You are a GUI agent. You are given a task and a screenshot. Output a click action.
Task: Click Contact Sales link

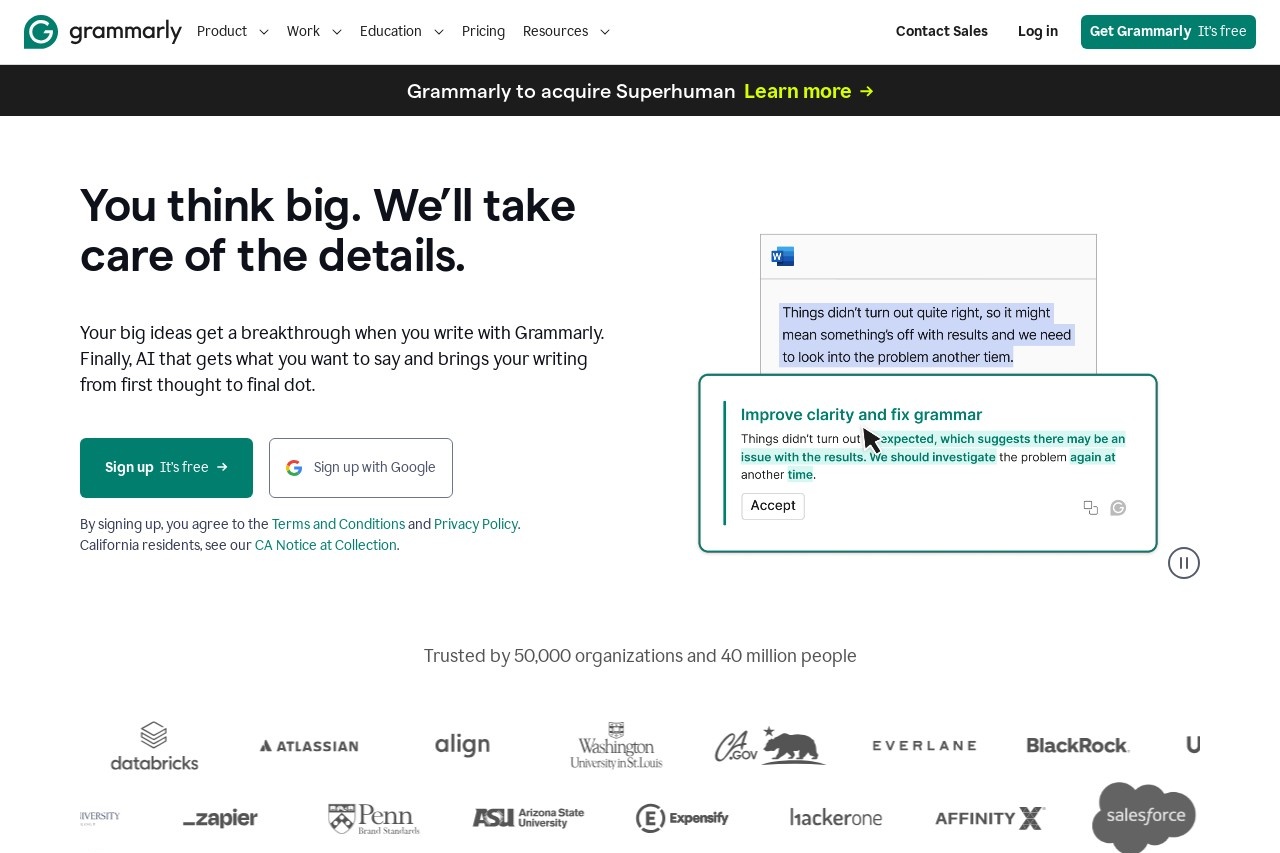942,32
